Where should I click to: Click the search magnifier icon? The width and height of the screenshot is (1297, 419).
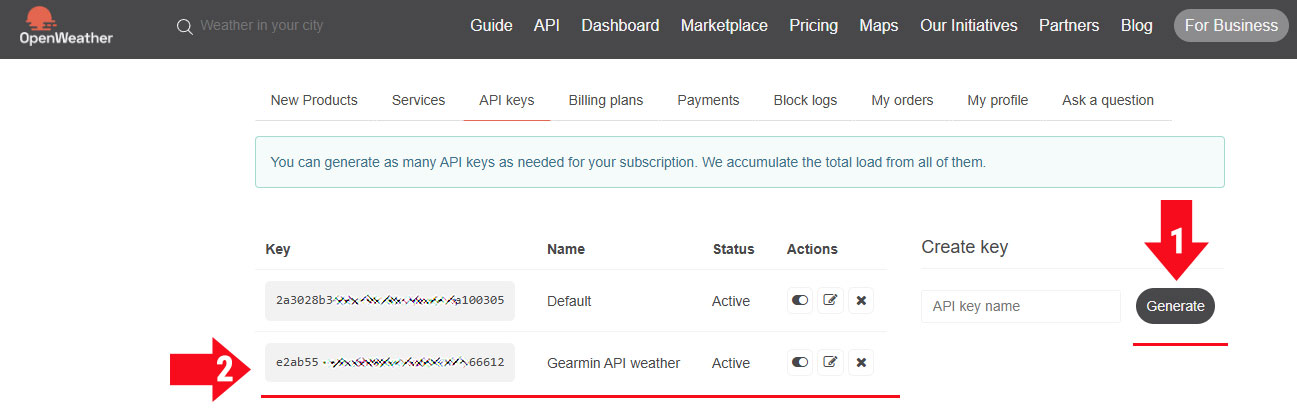[184, 27]
